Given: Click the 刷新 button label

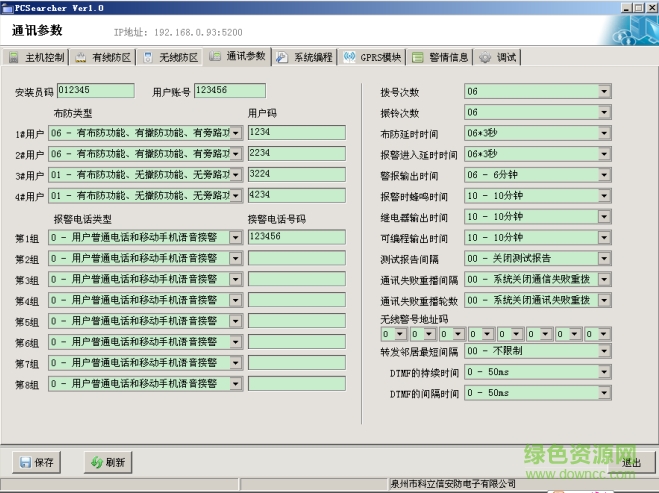Looking at the screenshot, I should [115, 462].
